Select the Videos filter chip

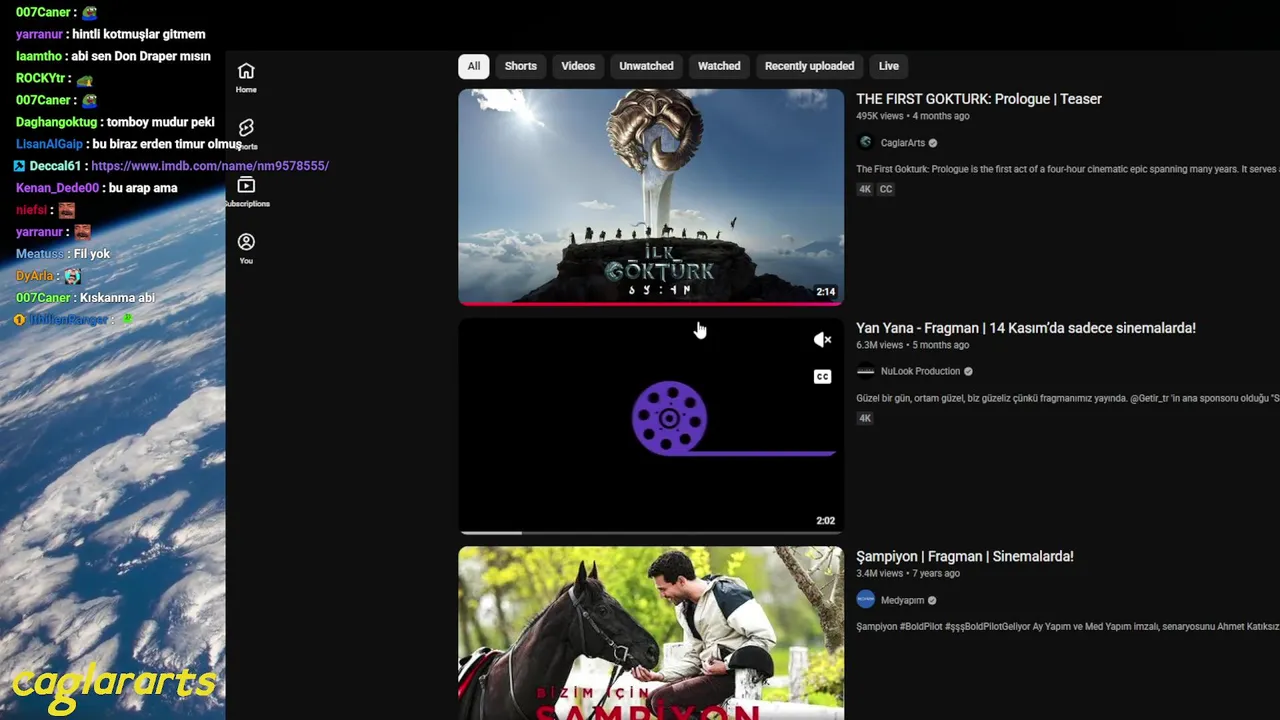[578, 66]
